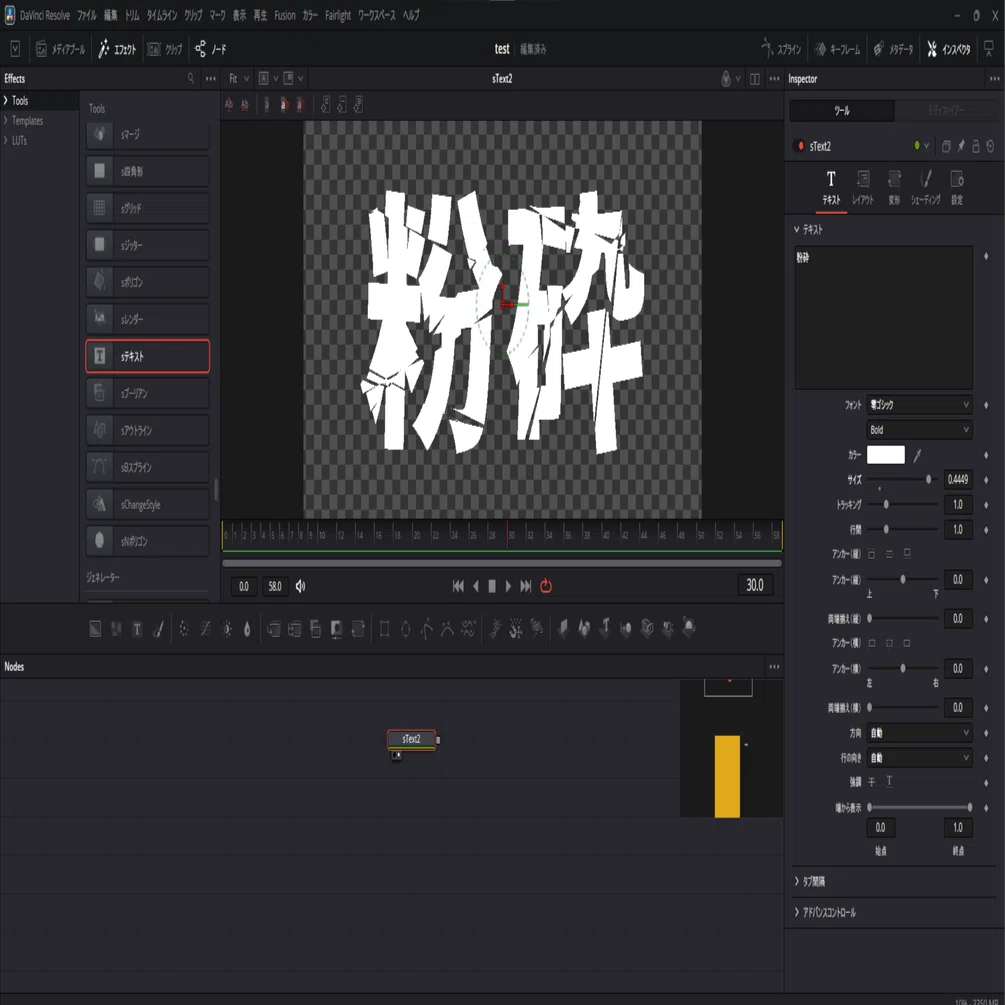
Task: Open the dual-screen workspace icon at top right
Action: [x=989, y=49]
